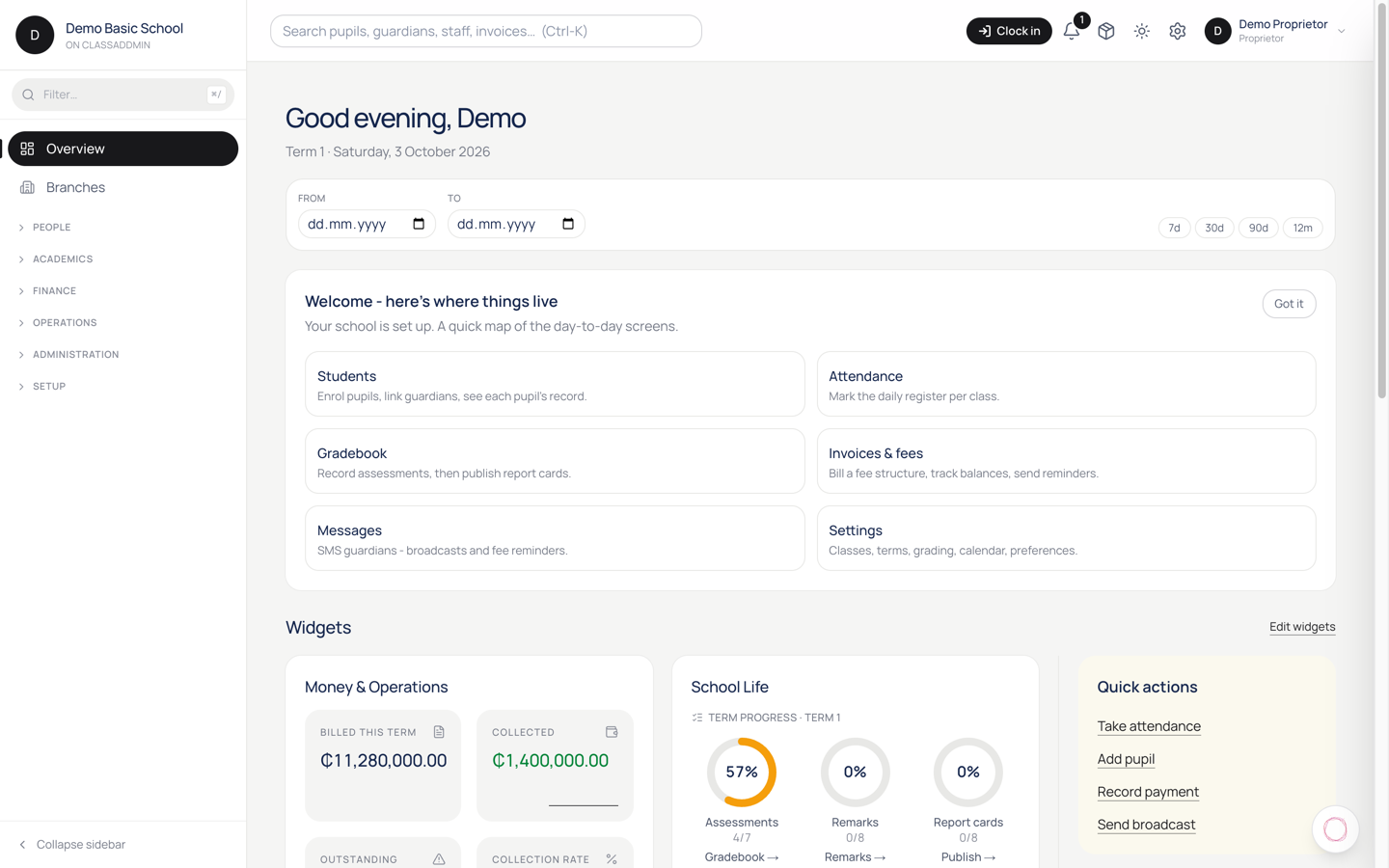1389x868 pixels.
Task: Click the Report cards 0% progress ring
Action: tap(968, 773)
